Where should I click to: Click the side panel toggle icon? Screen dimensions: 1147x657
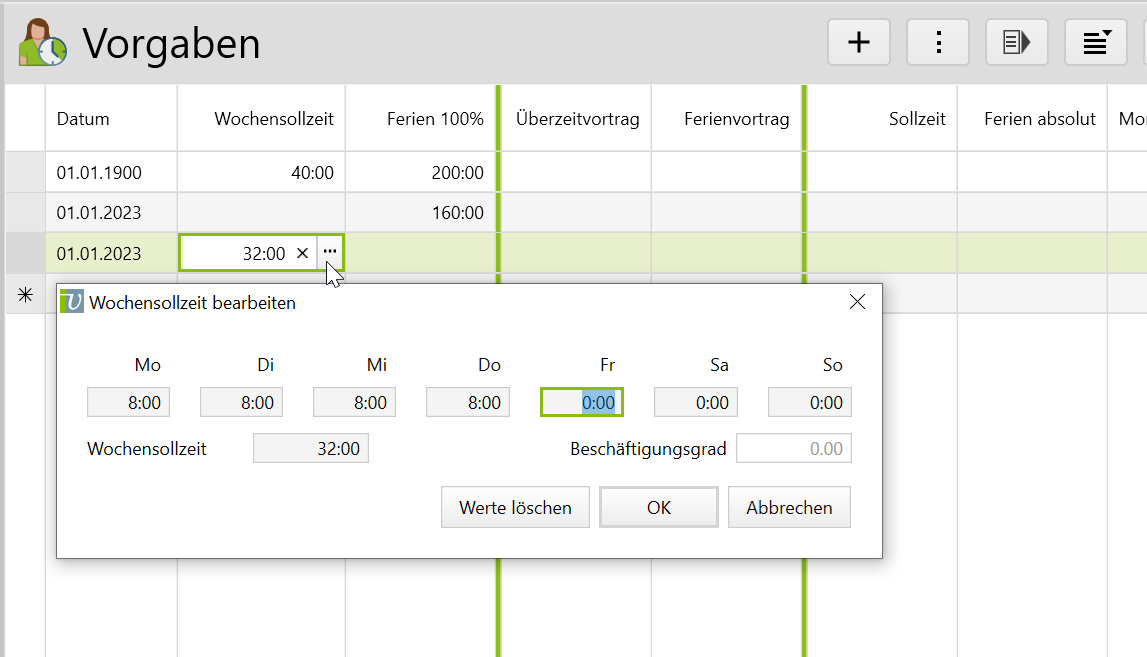pyautogui.click(x=1016, y=42)
